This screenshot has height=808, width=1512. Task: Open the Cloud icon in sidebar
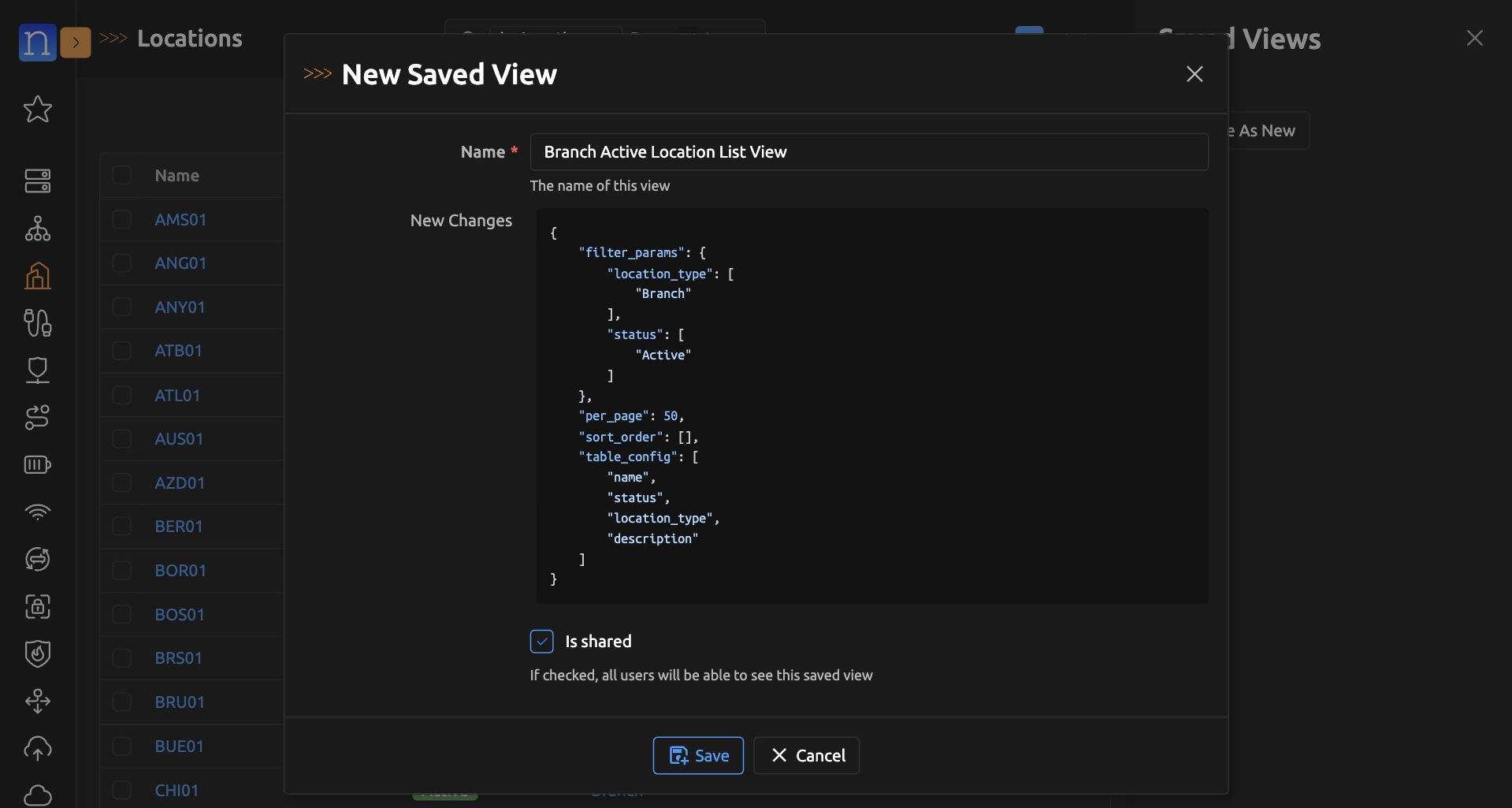[38, 795]
